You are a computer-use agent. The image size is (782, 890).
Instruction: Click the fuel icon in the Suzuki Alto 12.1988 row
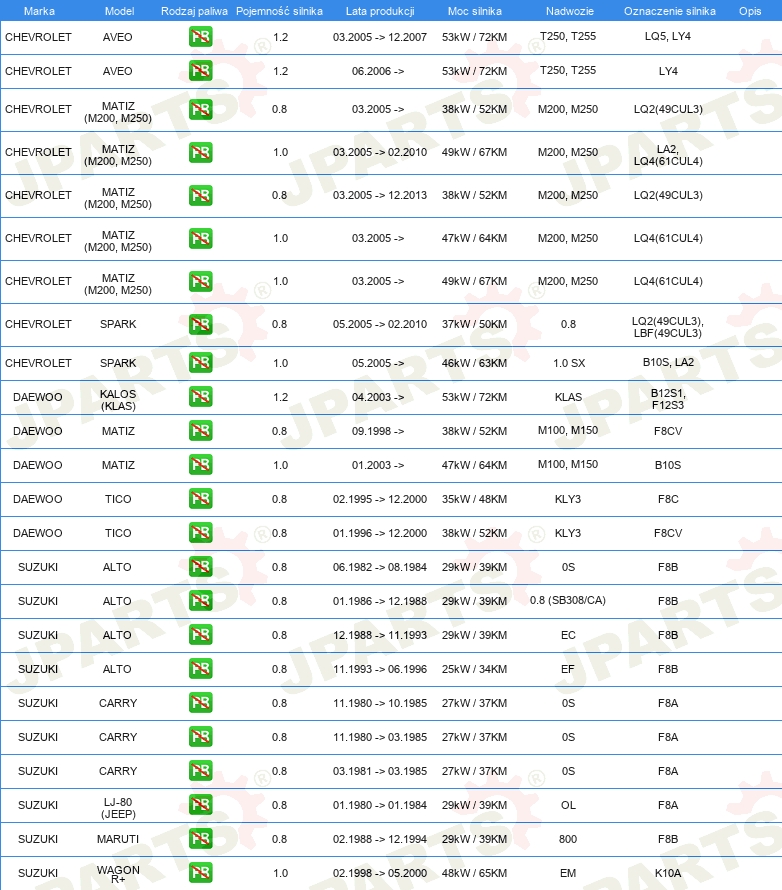click(200, 635)
